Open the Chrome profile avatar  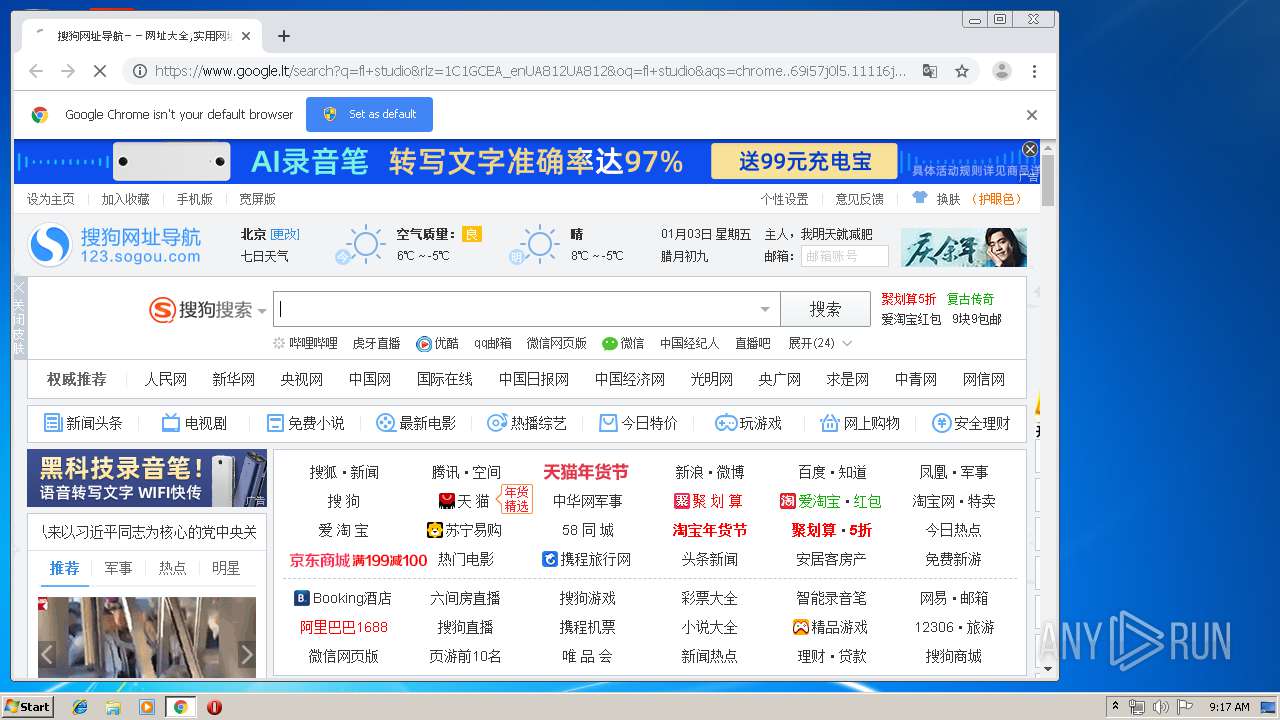tap(1001, 71)
